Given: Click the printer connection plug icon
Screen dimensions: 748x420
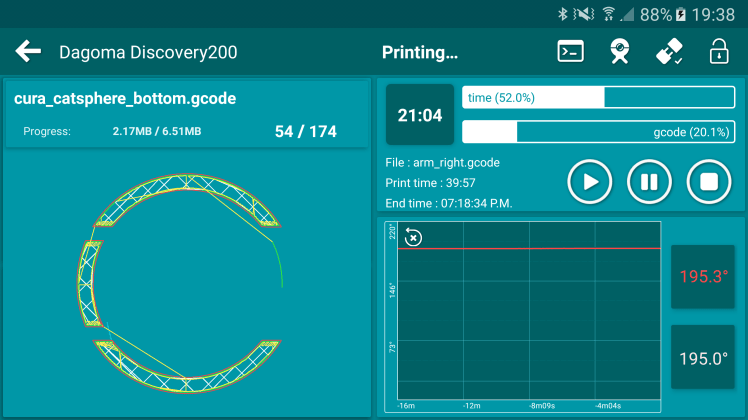Looking at the screenshot, I should pyautogui.click(x=669, y=52).
